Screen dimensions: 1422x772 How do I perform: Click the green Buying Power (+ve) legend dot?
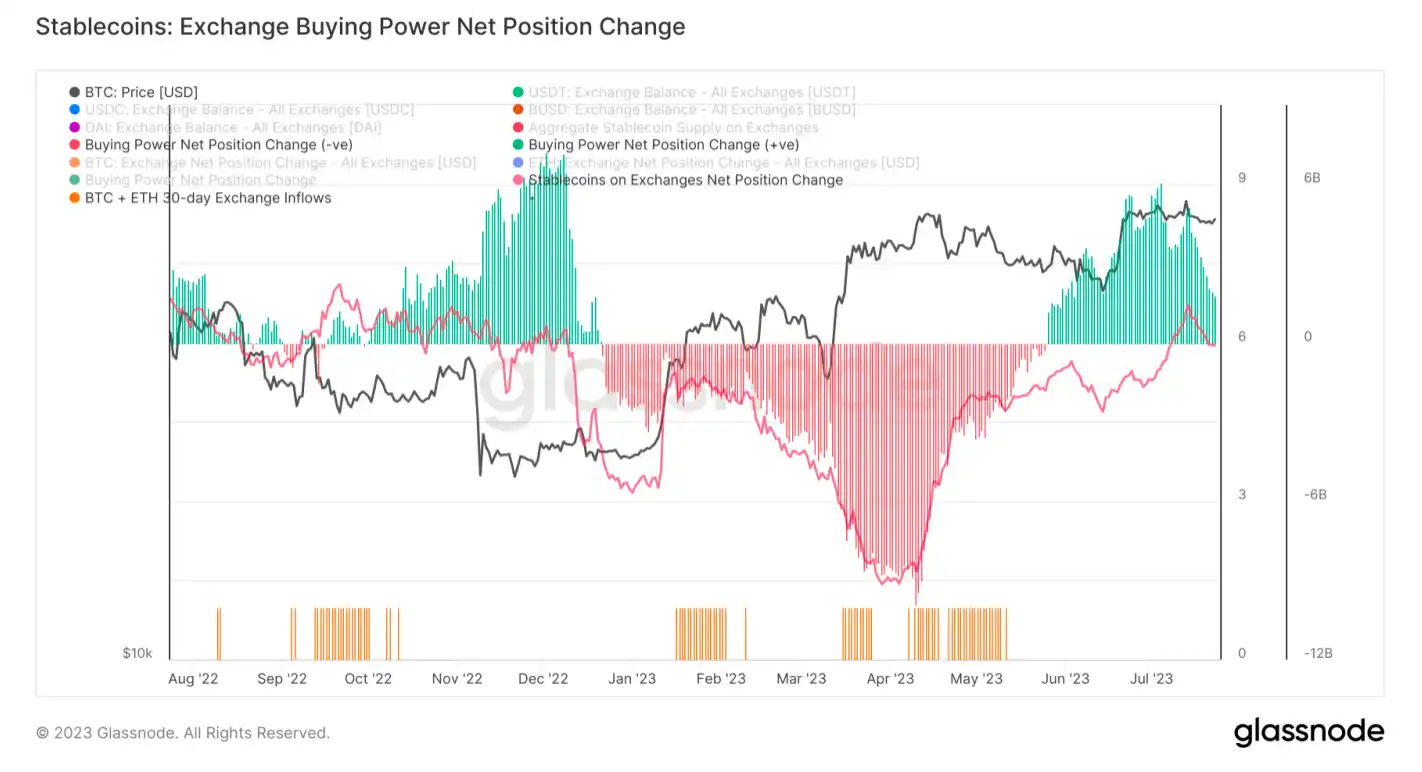tap(517, 145)
